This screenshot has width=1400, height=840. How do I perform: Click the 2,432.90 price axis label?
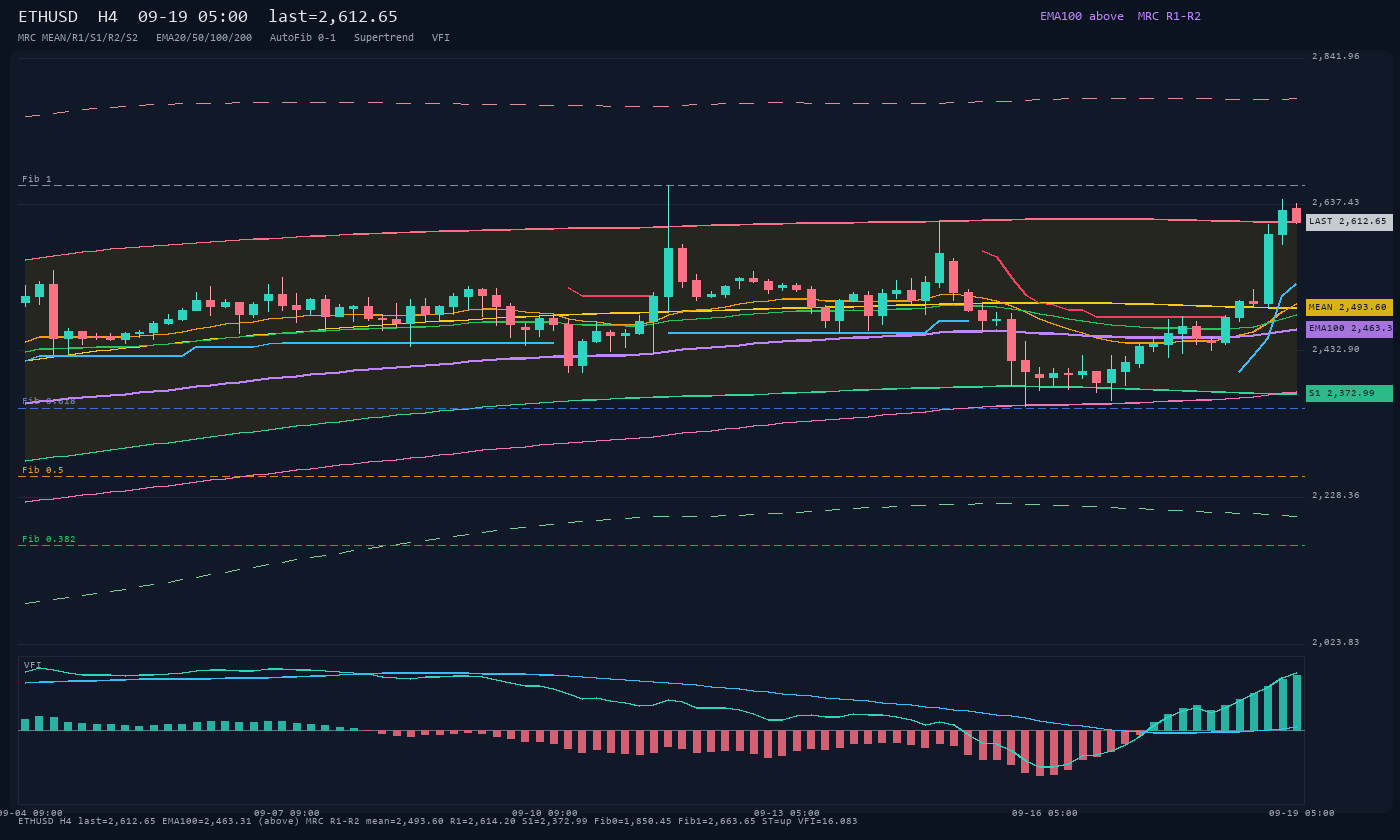click(1336, 349)
